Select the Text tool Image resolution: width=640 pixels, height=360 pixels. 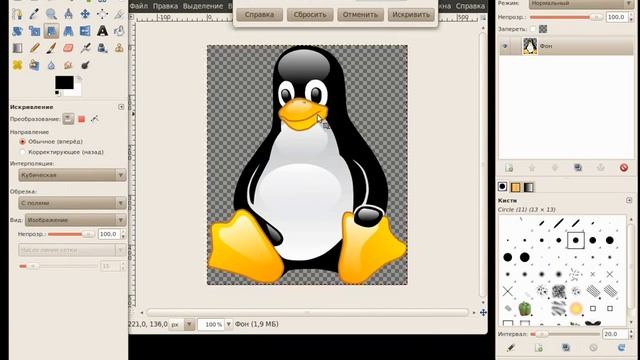[x=102, y=31]
